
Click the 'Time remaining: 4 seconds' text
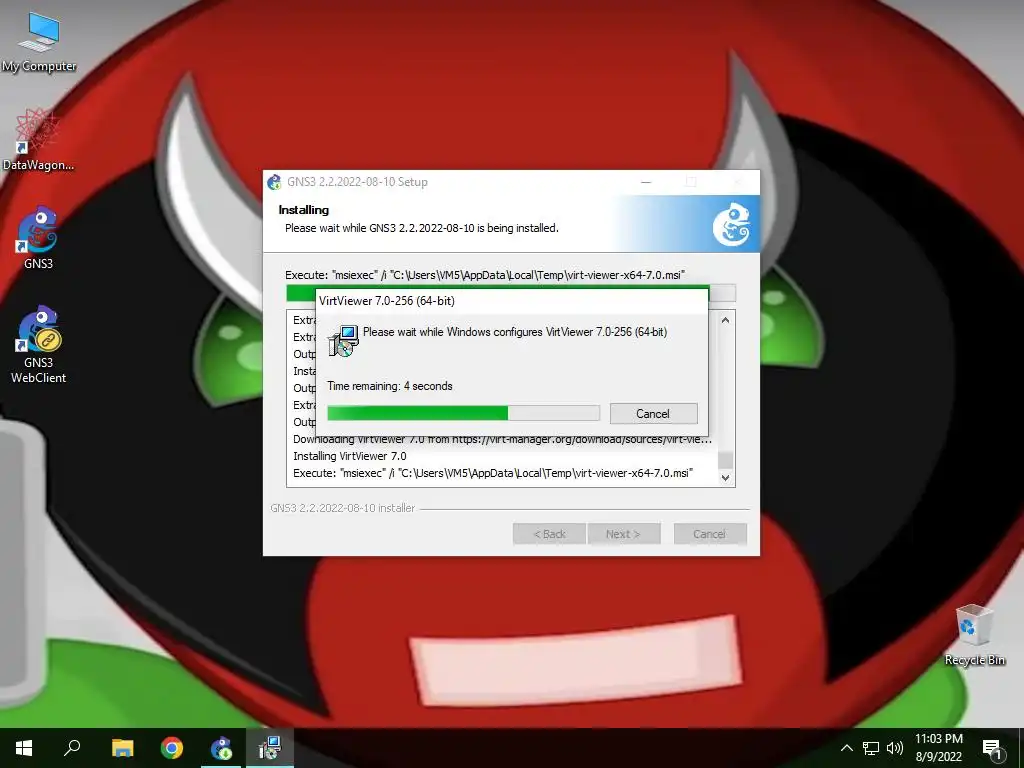pyautogui.click(x=390, y=386)
